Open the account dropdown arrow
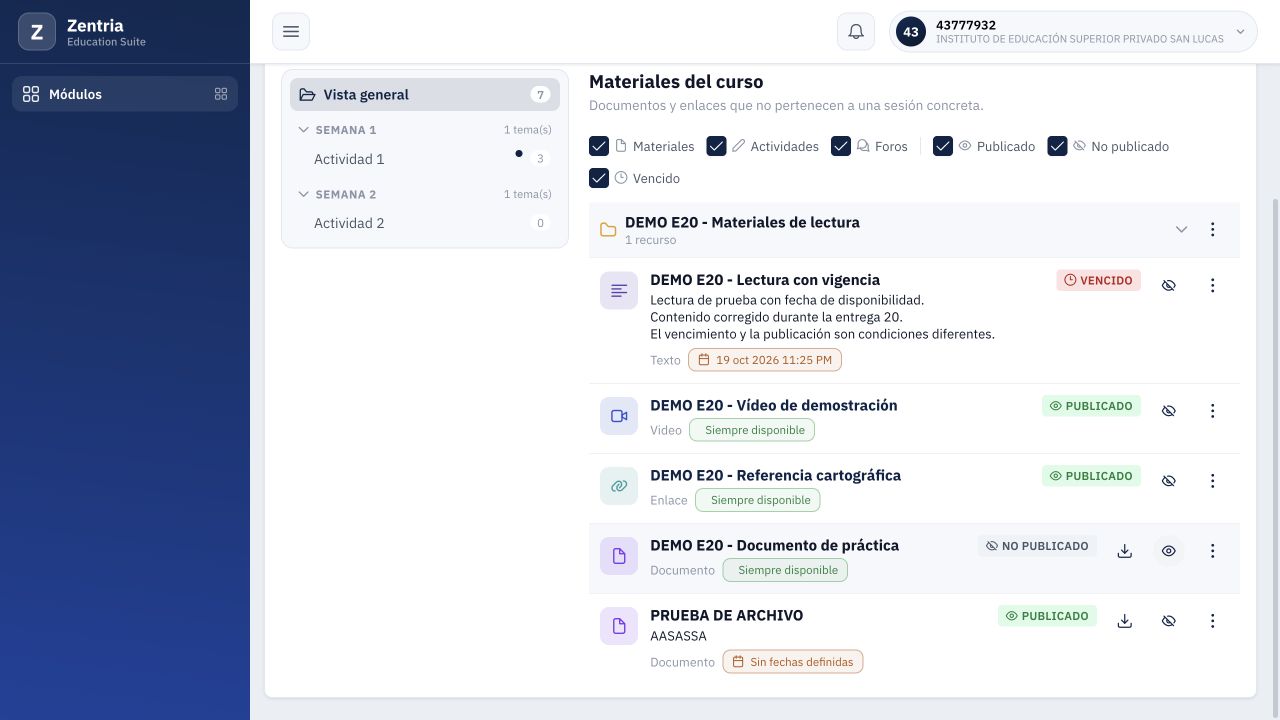 click(1241, 32)
